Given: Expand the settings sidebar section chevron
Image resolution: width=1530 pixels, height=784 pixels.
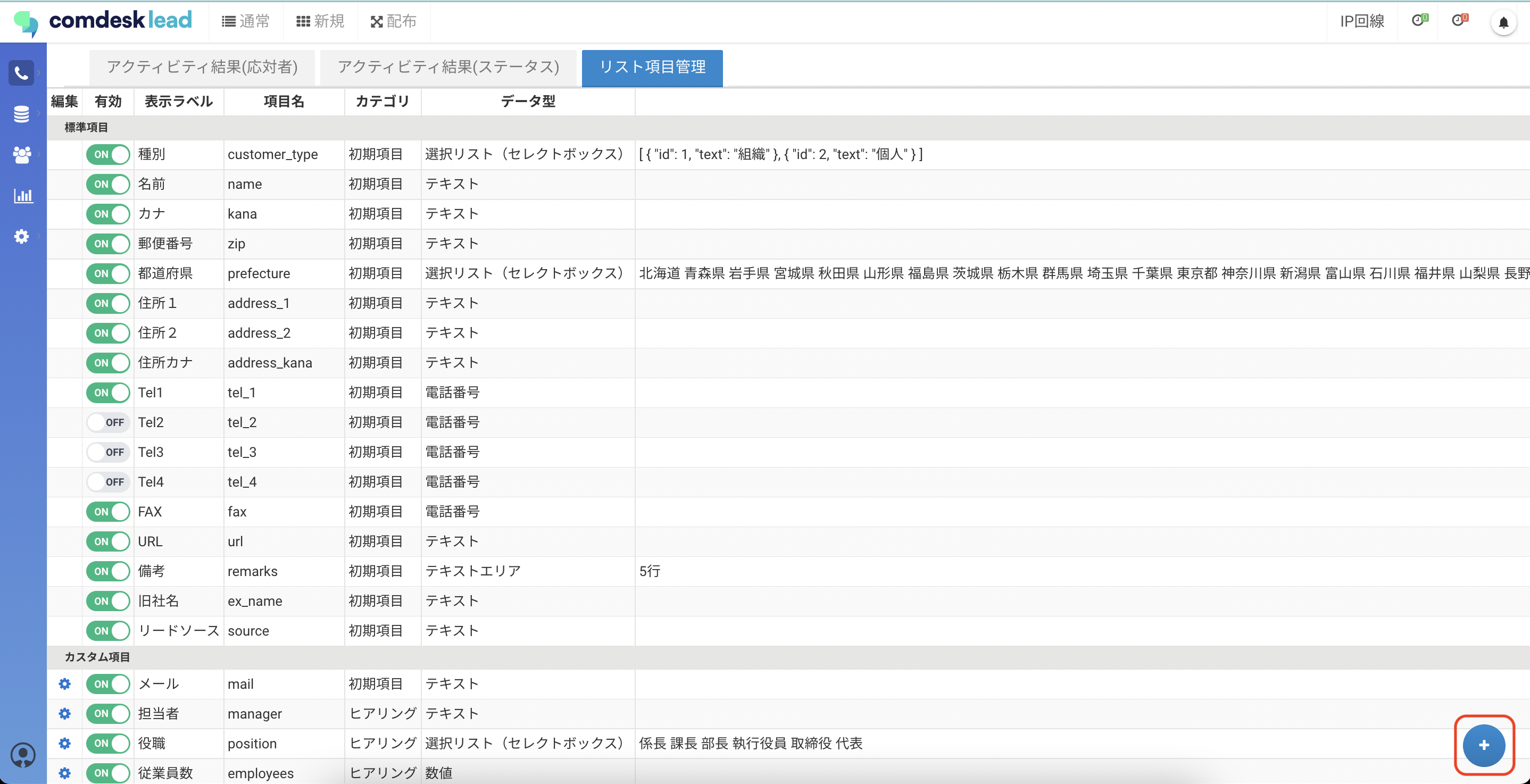Looking at the screenshot, I should [39, 236].
